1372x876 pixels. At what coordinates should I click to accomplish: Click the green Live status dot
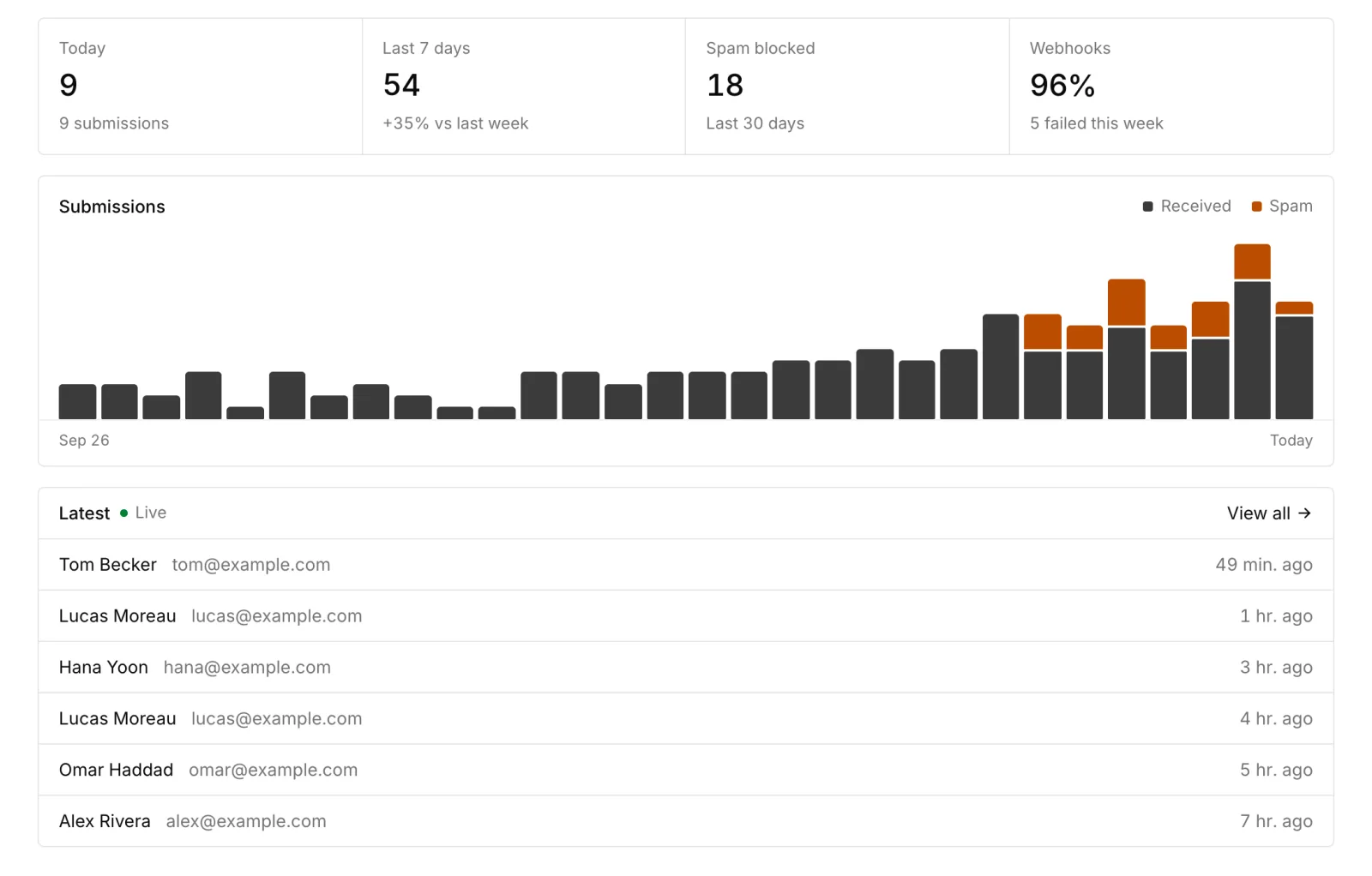coord(124,513)
